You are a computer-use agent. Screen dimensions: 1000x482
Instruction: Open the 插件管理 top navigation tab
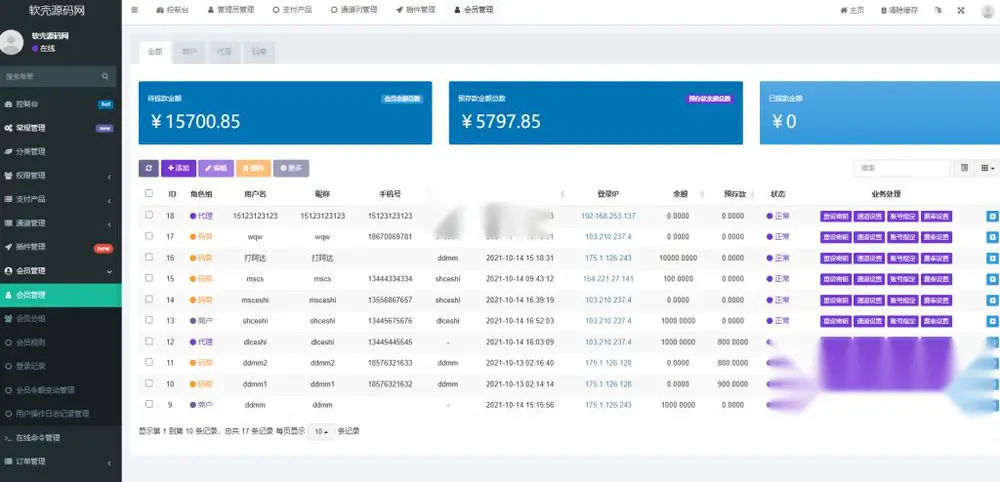point(415,10)
